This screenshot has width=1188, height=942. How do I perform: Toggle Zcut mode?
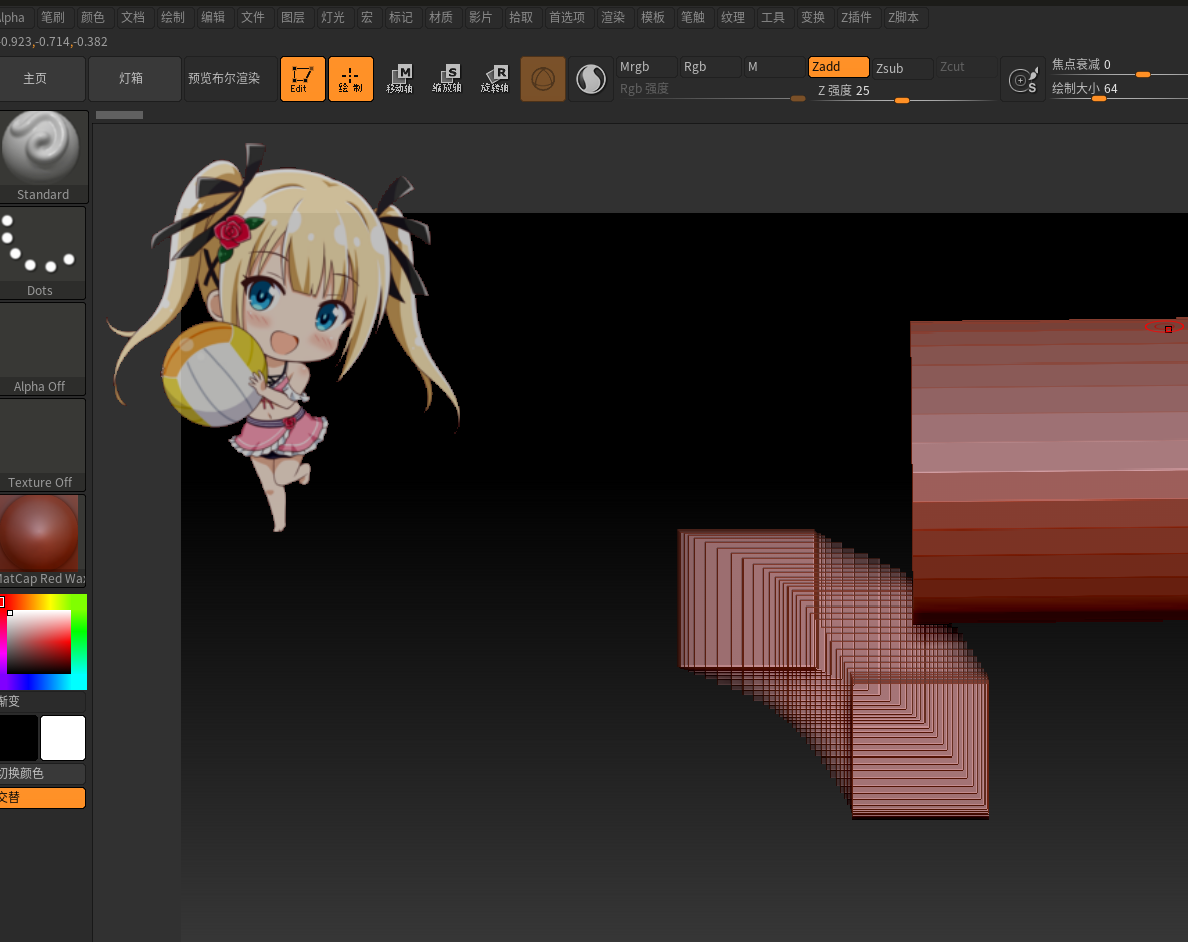pyautogui.click(x=965, y=67)
